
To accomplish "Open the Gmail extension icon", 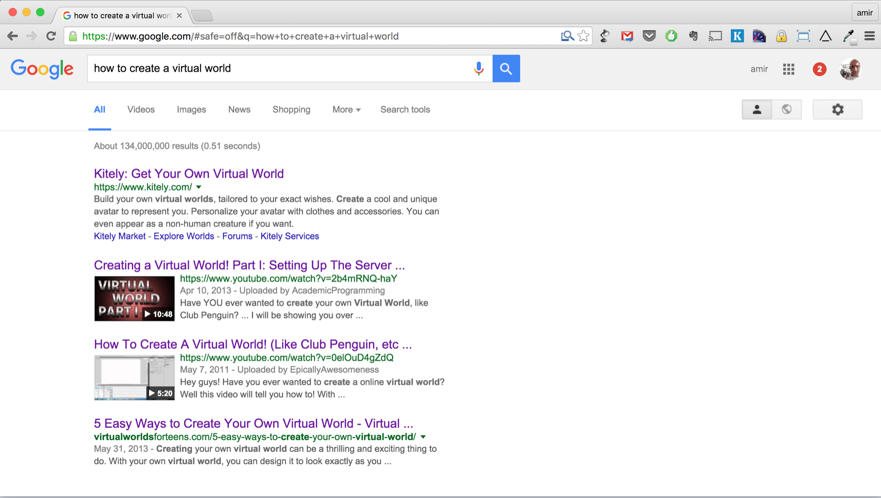I will [627, 36].
